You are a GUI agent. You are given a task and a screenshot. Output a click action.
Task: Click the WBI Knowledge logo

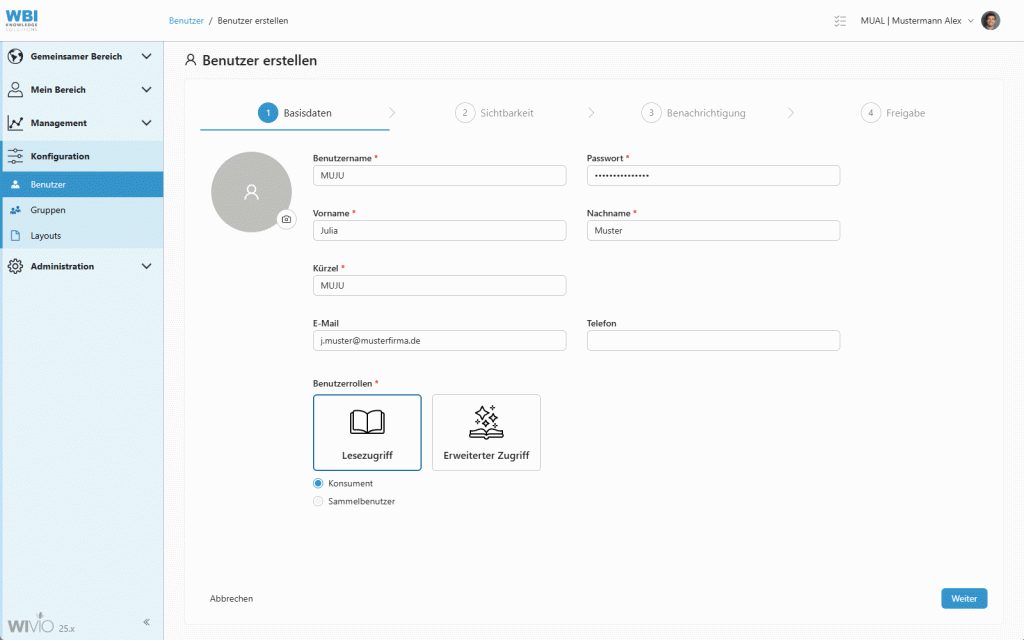click(x=22, y=19)
